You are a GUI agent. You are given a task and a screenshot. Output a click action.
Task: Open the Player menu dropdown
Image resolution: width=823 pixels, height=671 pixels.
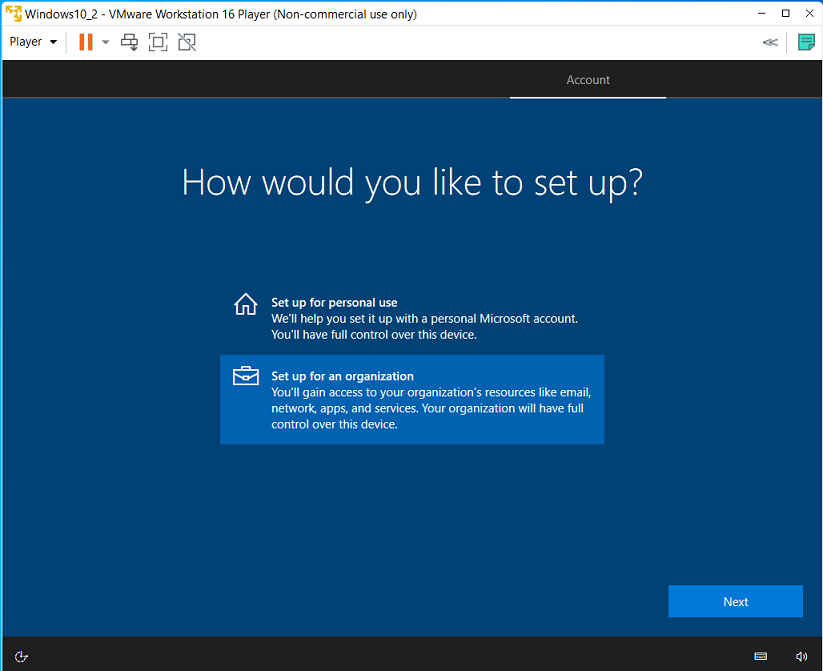tap(27, 42)
